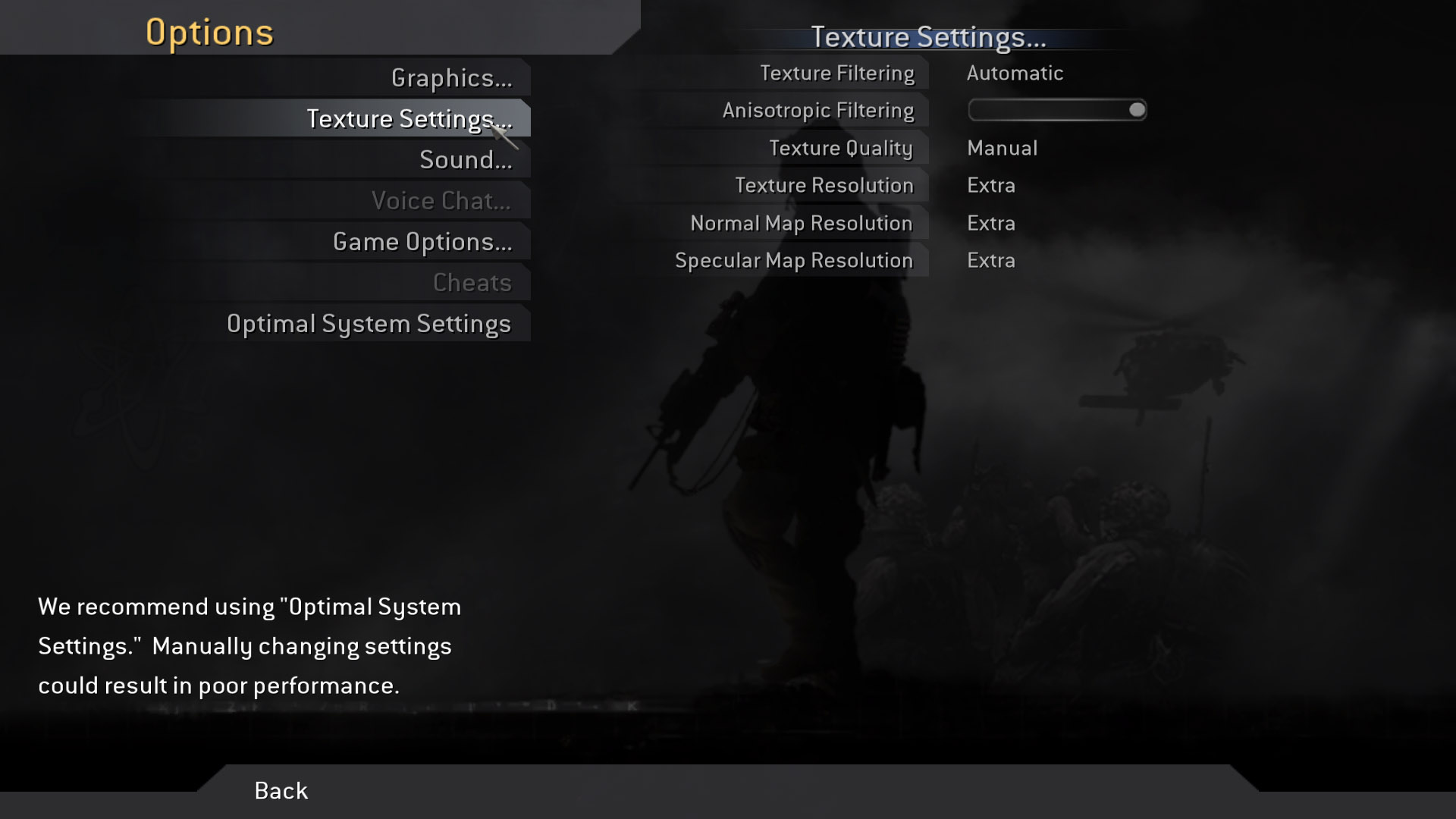Image resolution: width=1456 pixels, height=819 pixels.
Task: Open the Sound options menu
Action: pos(466,160)
